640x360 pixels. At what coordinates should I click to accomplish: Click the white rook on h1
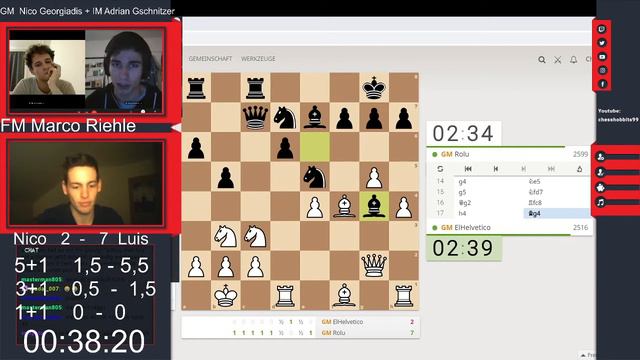pyautogui.click(x=404, y=295)
